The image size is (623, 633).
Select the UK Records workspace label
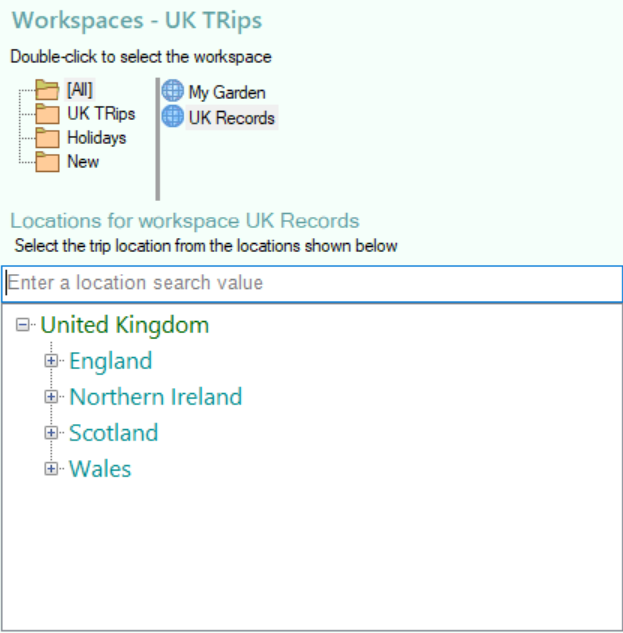click(x=232, y=118)
